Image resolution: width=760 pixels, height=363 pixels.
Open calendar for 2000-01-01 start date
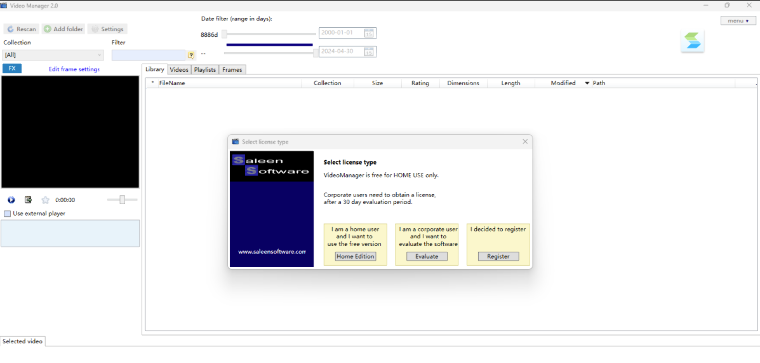click(x=369, y=33)
